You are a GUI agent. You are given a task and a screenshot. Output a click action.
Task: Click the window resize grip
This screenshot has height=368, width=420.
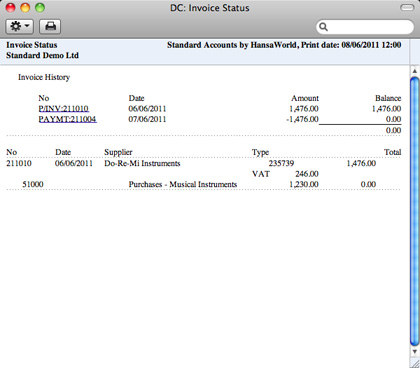pyautogui.click(x=415, y=363)
